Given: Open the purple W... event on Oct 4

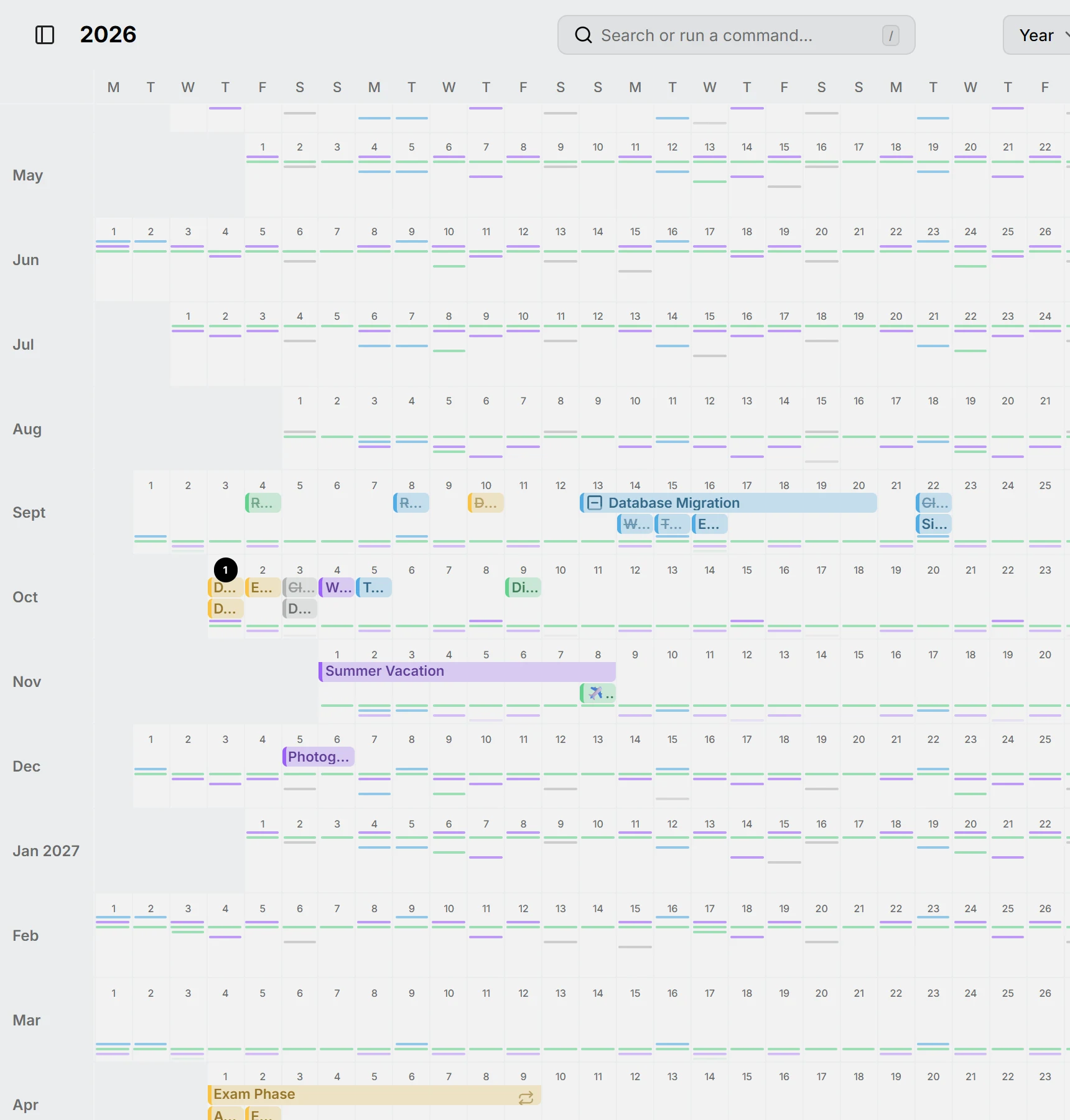Looking at the screenshot, I should pyautogui.click(x=337, y=587).
